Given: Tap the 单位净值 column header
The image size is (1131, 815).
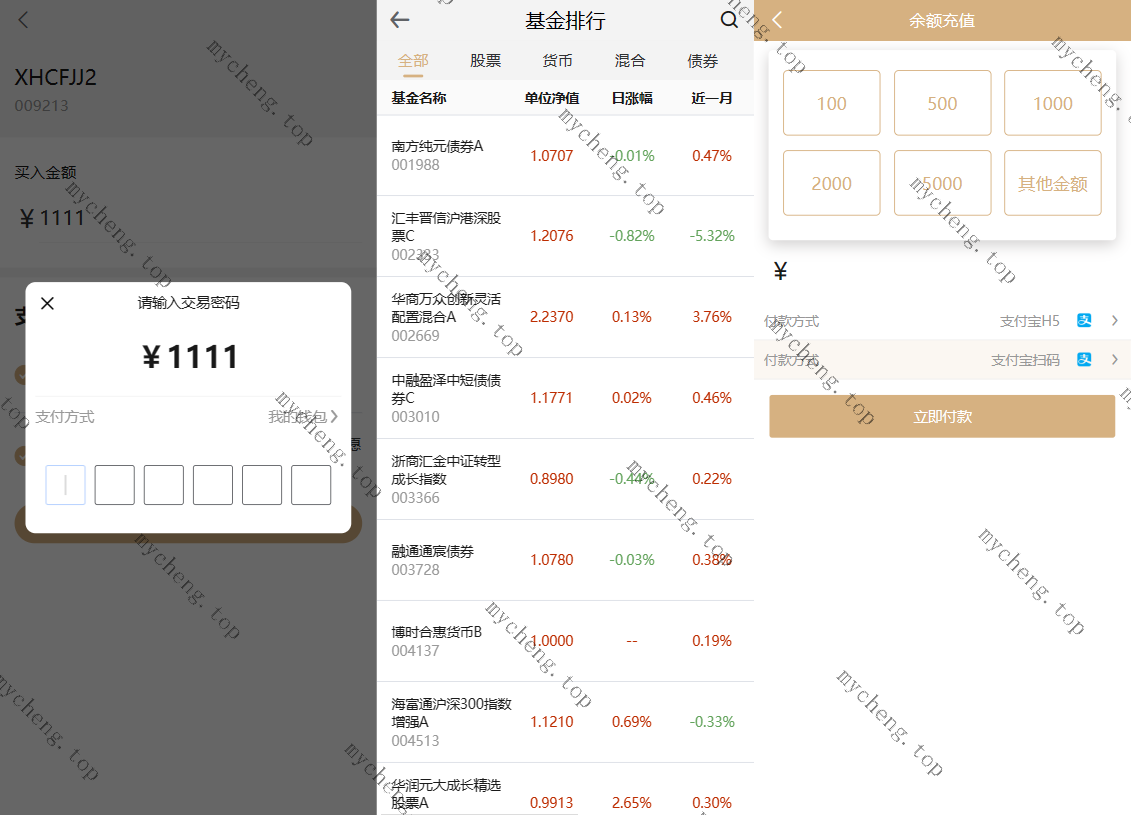Looking at the screenshot, I should pos(552,98).
